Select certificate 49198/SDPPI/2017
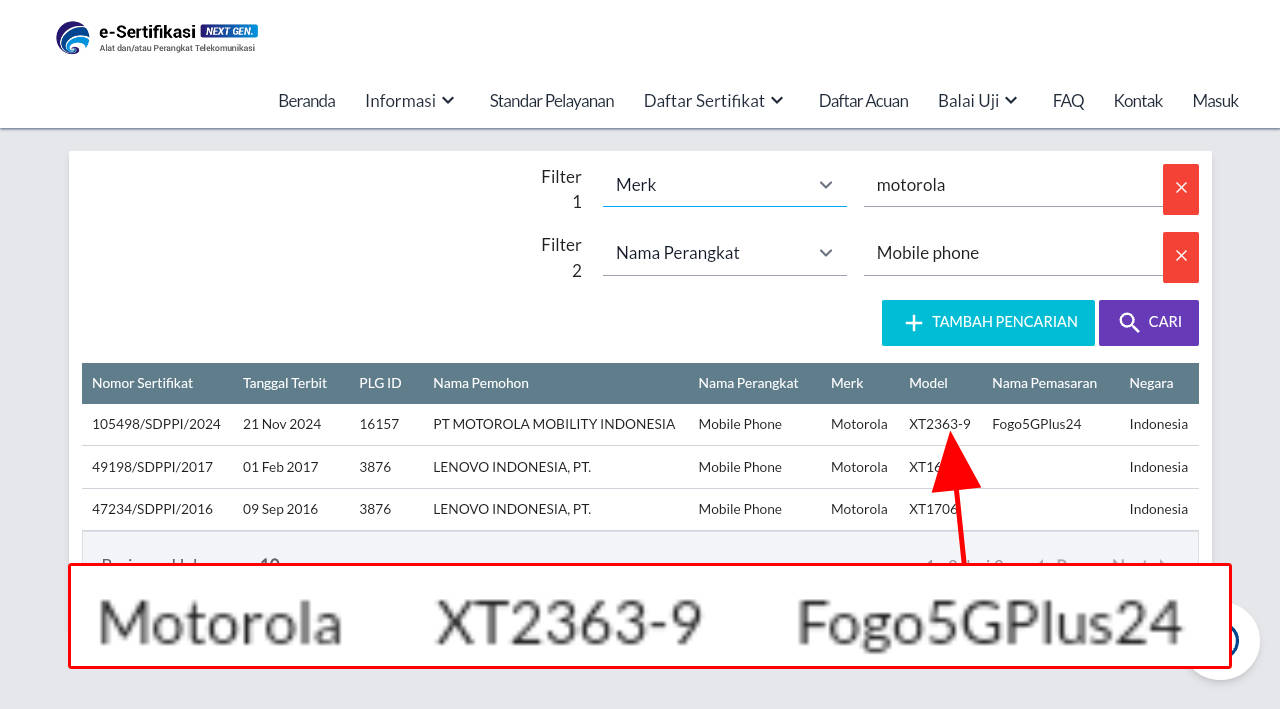Viewport: 1280px width, 709px height. tap(152, 467)
